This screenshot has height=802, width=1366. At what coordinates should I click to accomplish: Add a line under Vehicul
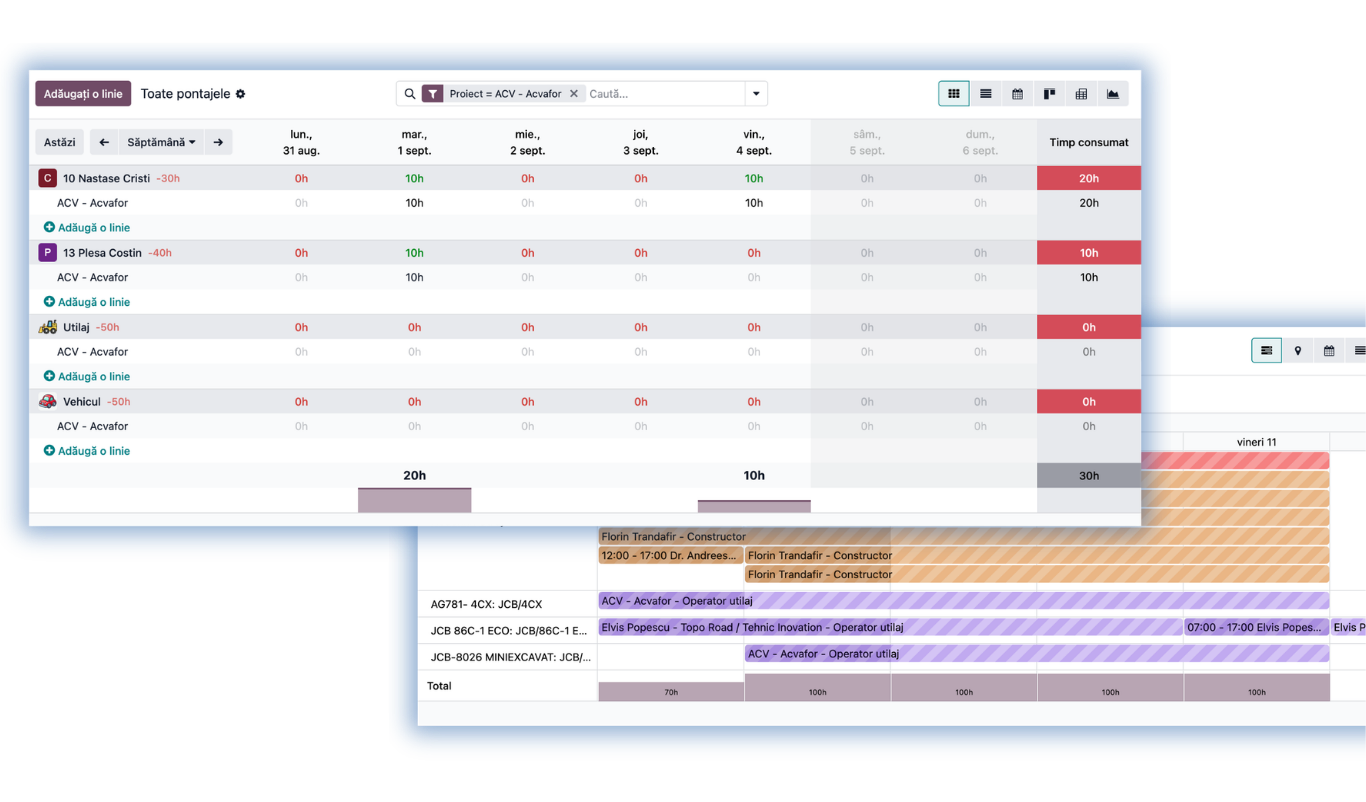click(x=87, y=451)
